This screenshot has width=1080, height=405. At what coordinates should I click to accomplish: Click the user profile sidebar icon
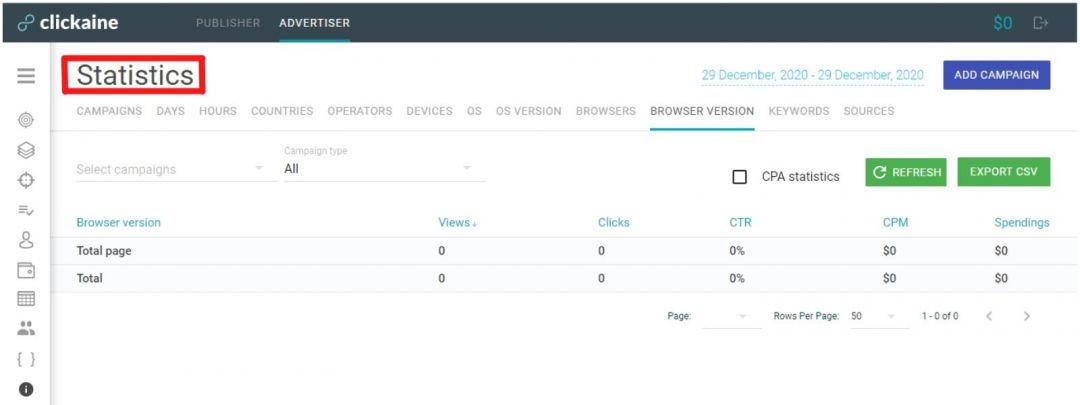(26, 240)
